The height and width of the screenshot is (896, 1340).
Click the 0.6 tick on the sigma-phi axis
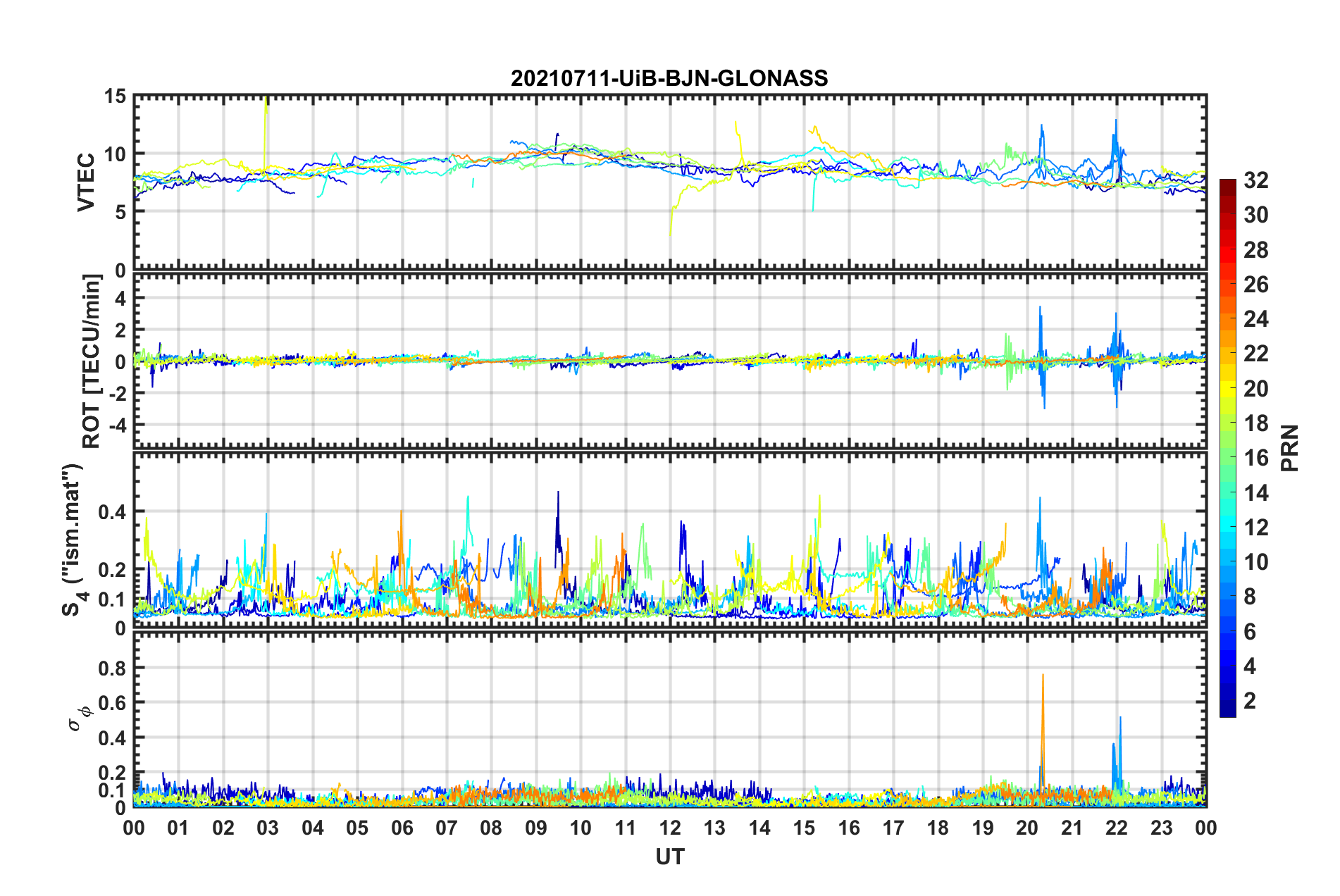tap(112, 703)
